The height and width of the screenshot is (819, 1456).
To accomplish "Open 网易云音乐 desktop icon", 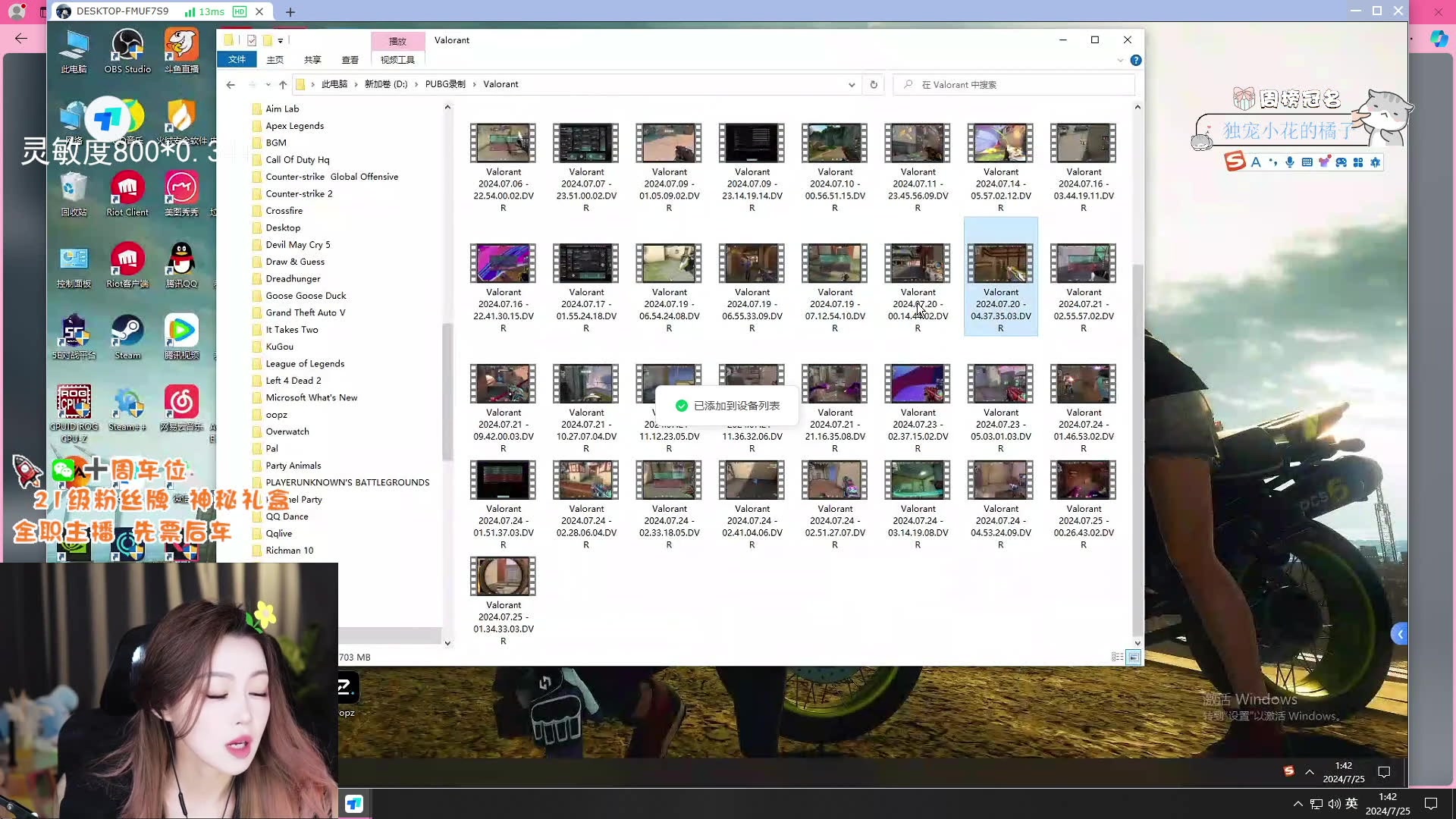I will click(181, 408).
